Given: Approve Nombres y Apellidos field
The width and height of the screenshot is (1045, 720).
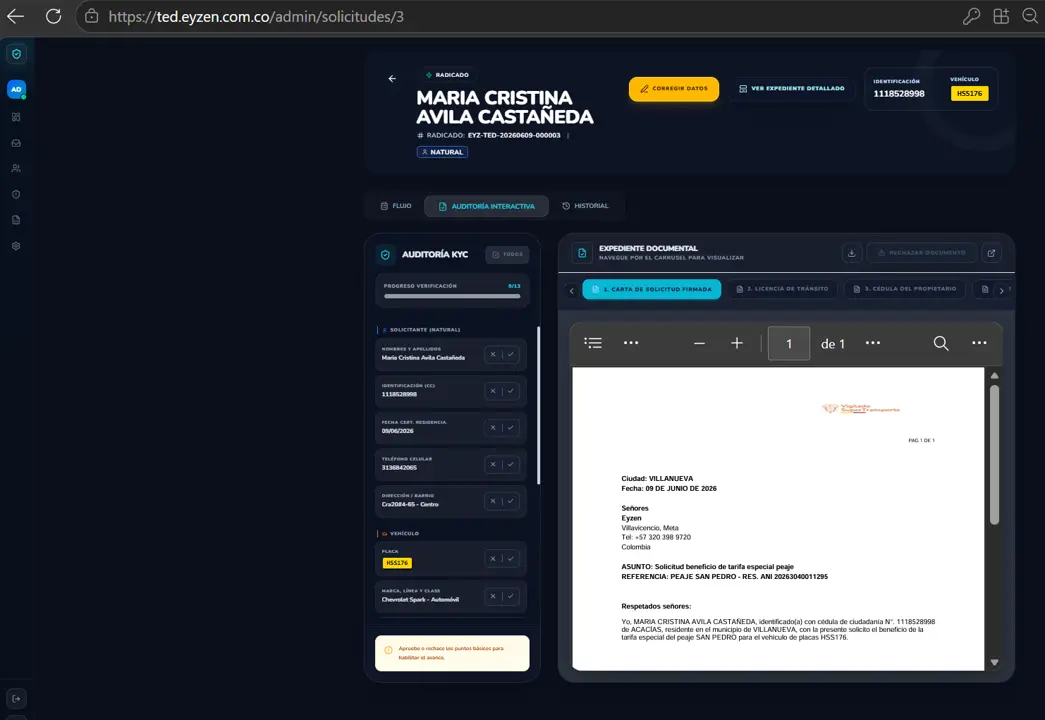Looking at the screenshot, I should [x=511, y=355].
